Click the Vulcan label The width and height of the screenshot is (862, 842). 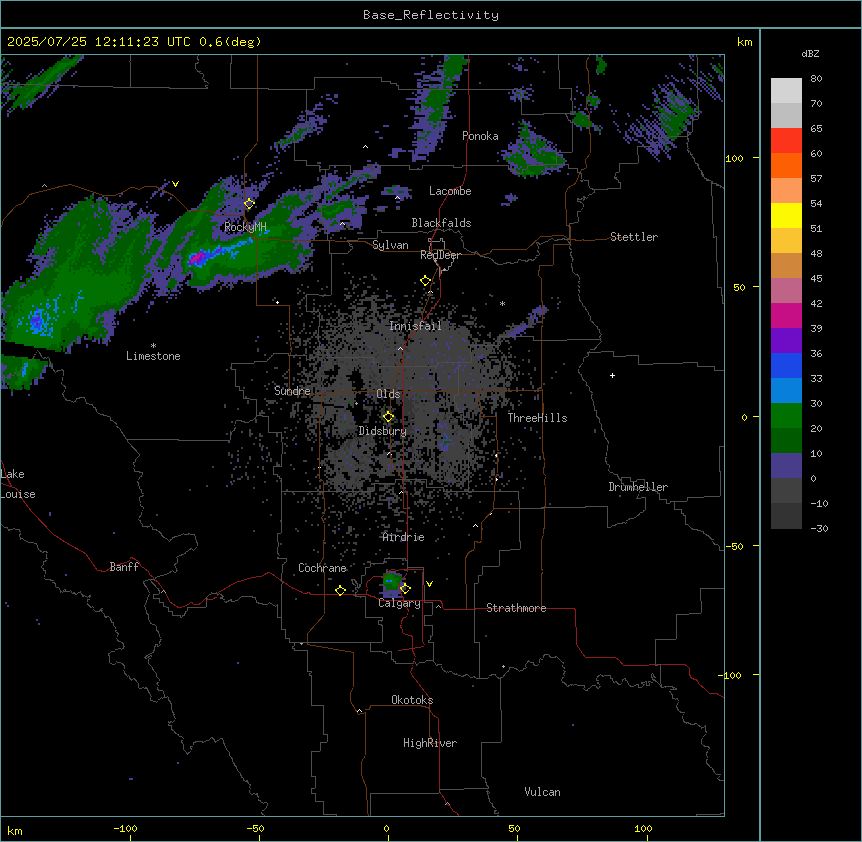pos(542,792)
